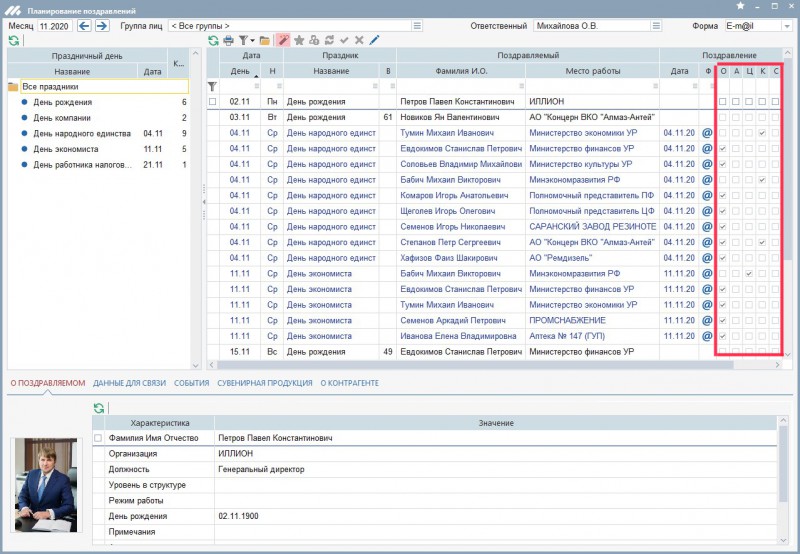Open filter options in День filter cell
This screenshot has height=554, width=800.
tap(257, 86)
